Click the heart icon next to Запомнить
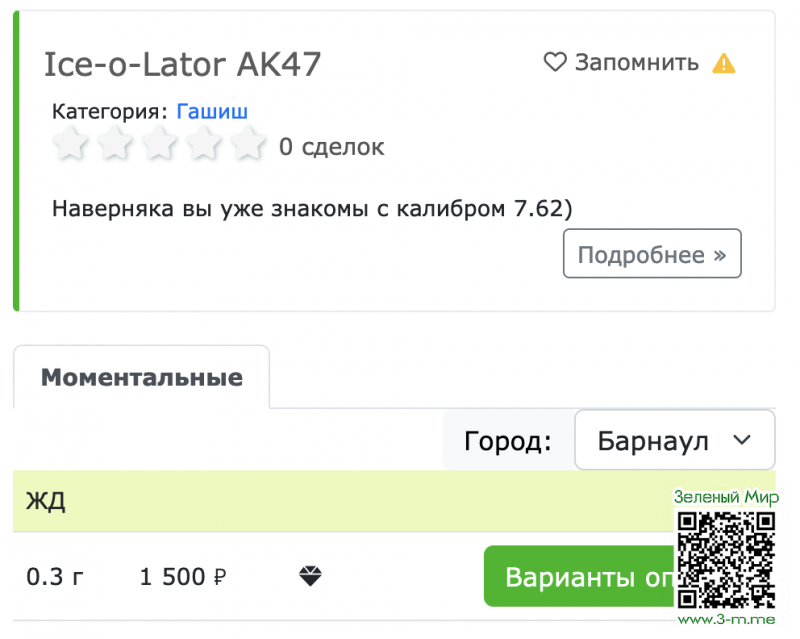This screenshot has height=639, width=800. [555, 63]
